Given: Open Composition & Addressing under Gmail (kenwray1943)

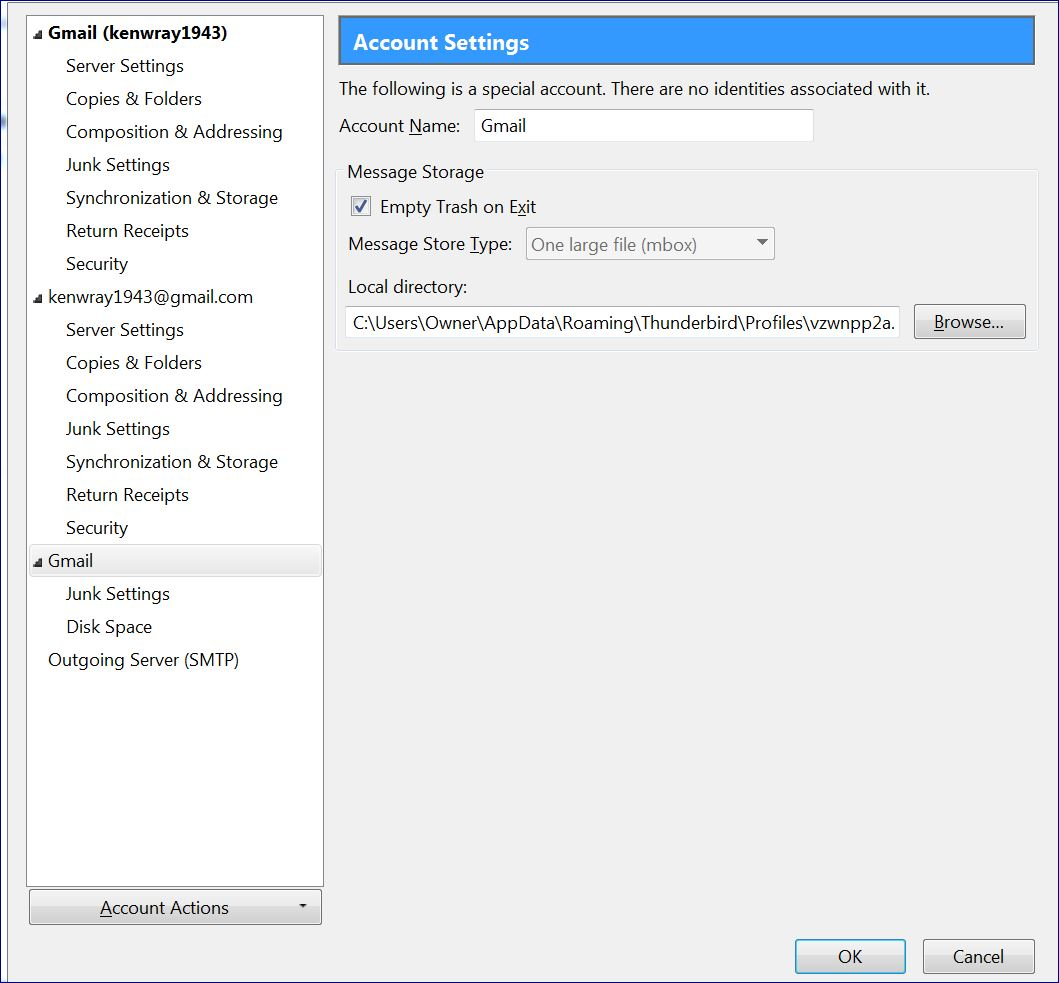Looking at the screenshot, I should point(174,132).
